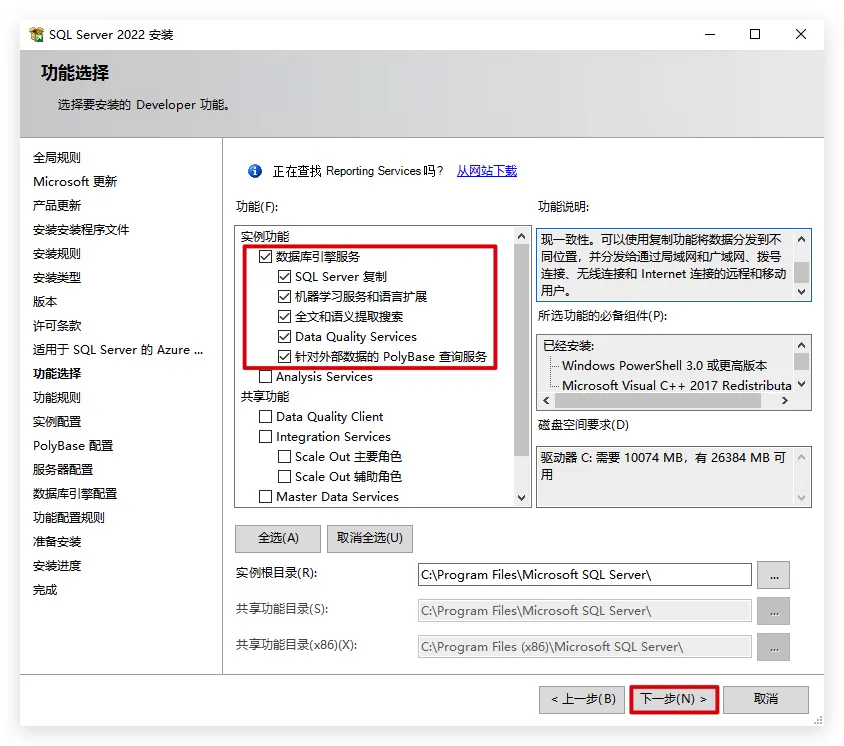Enable Integration Services checkbox
Viewport: 844px width, 746px height.
pyautogui.click(x=265, y=437)
